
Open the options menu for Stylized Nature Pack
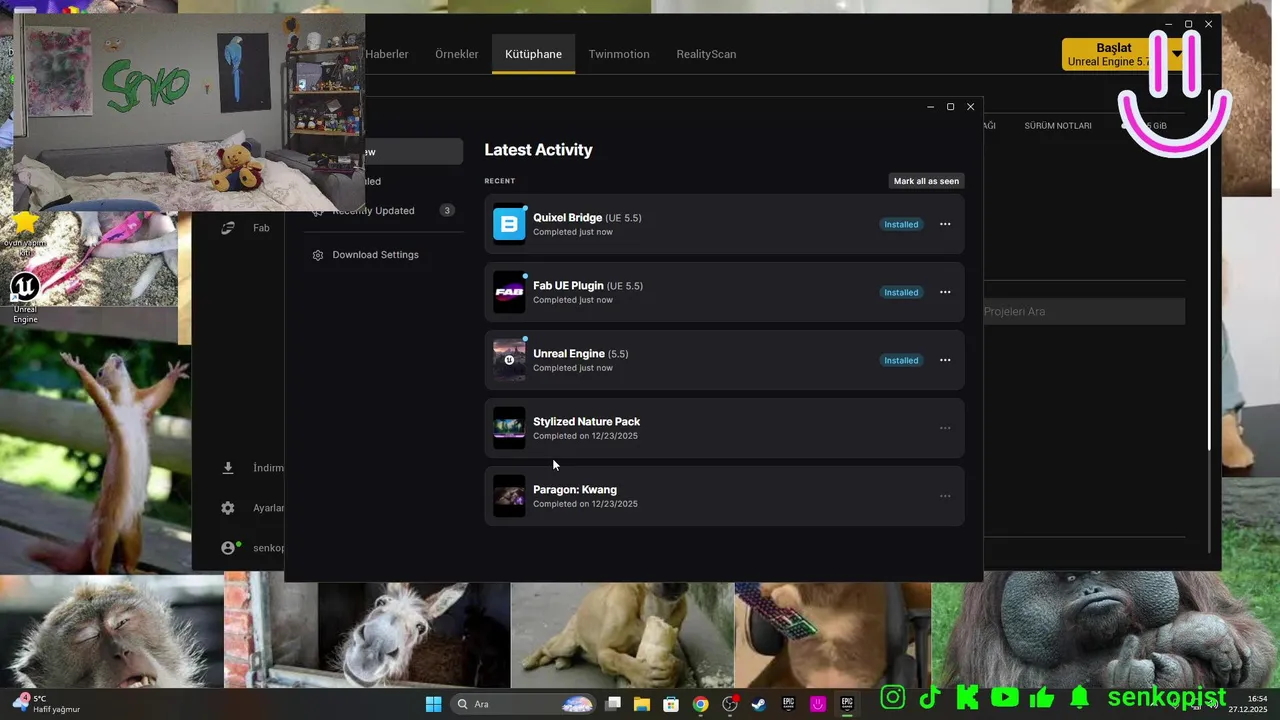(x=945, y=428)
